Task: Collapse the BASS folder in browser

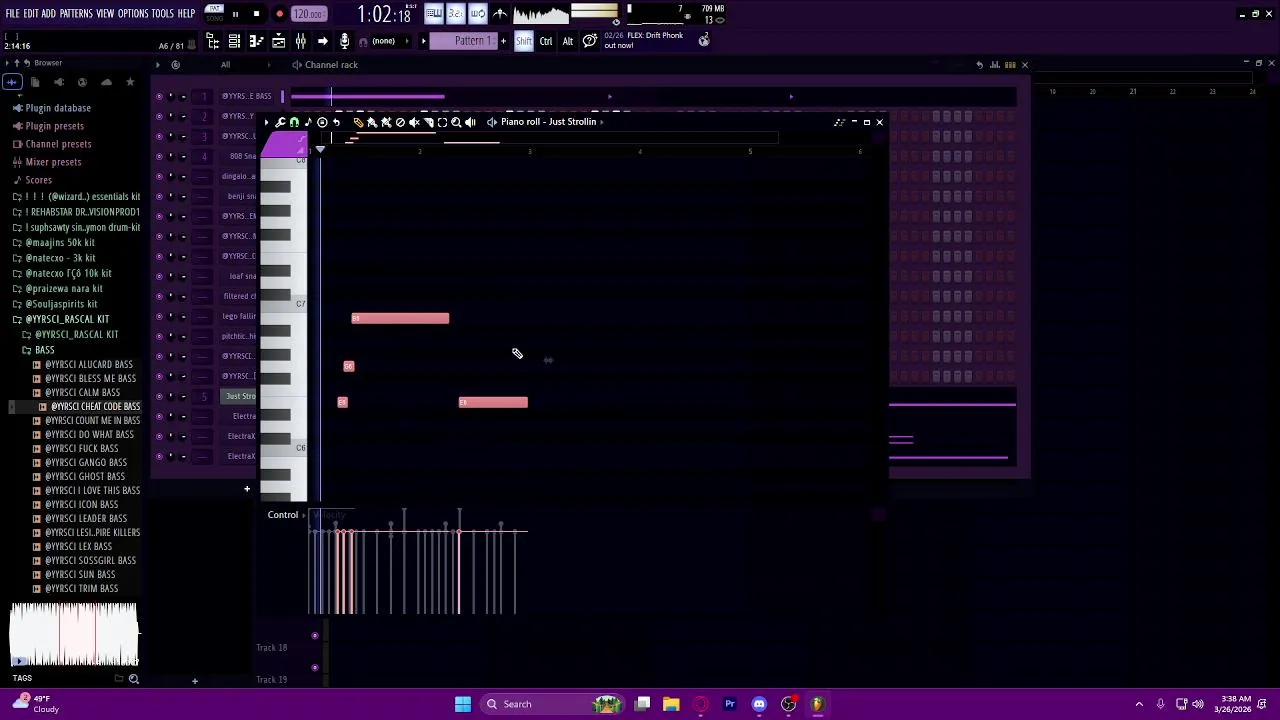Action: pos(26,350)
